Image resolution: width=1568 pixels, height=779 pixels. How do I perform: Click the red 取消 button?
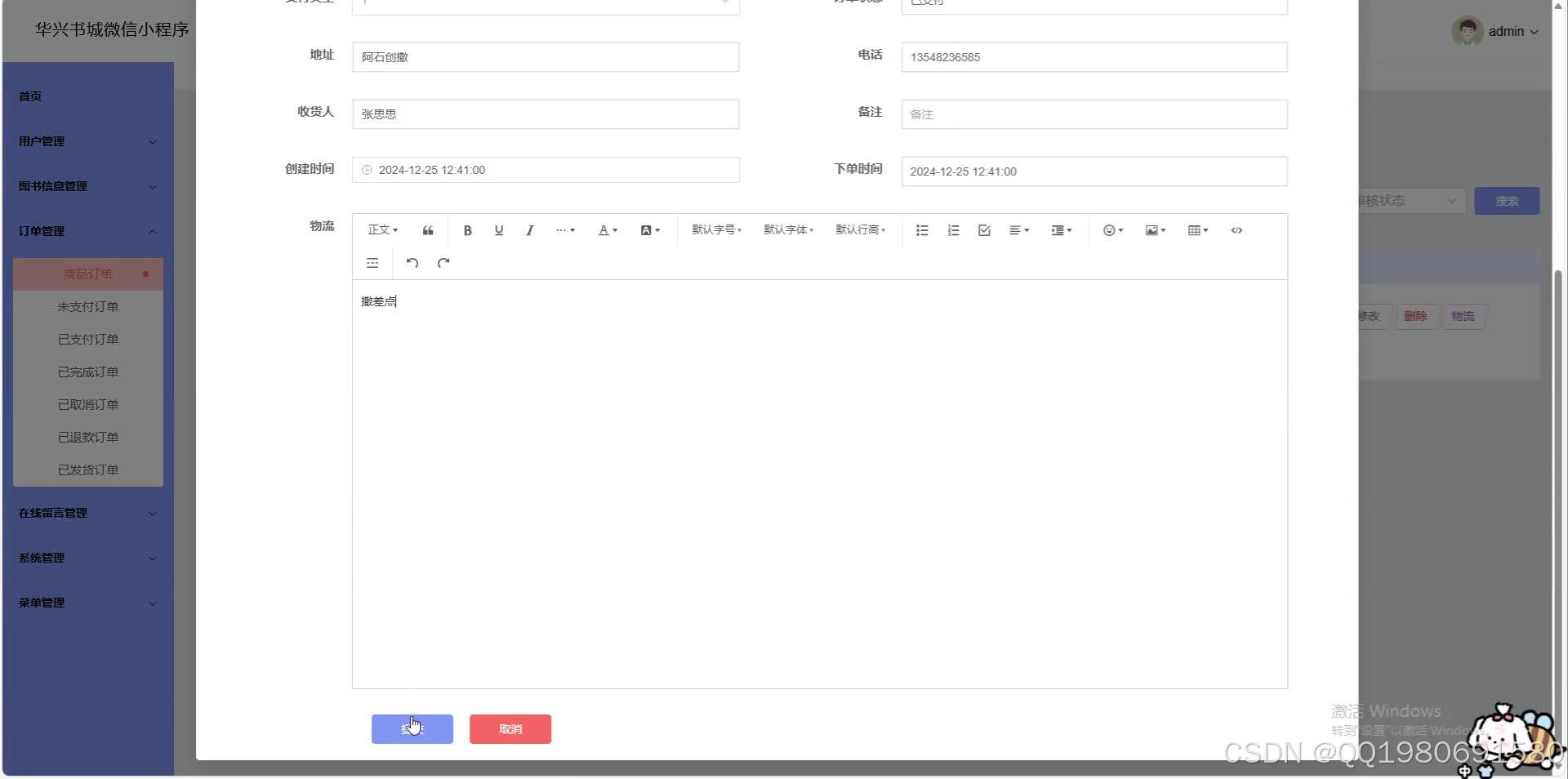click(x=510, y=729)
